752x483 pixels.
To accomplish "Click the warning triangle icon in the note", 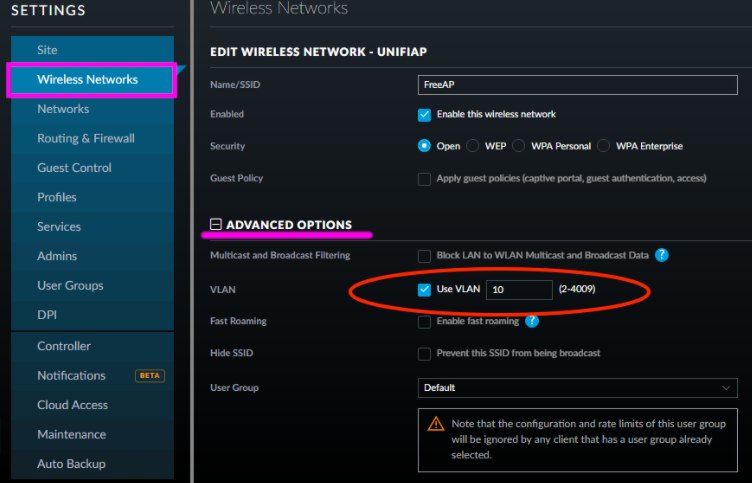I will 436,424.
